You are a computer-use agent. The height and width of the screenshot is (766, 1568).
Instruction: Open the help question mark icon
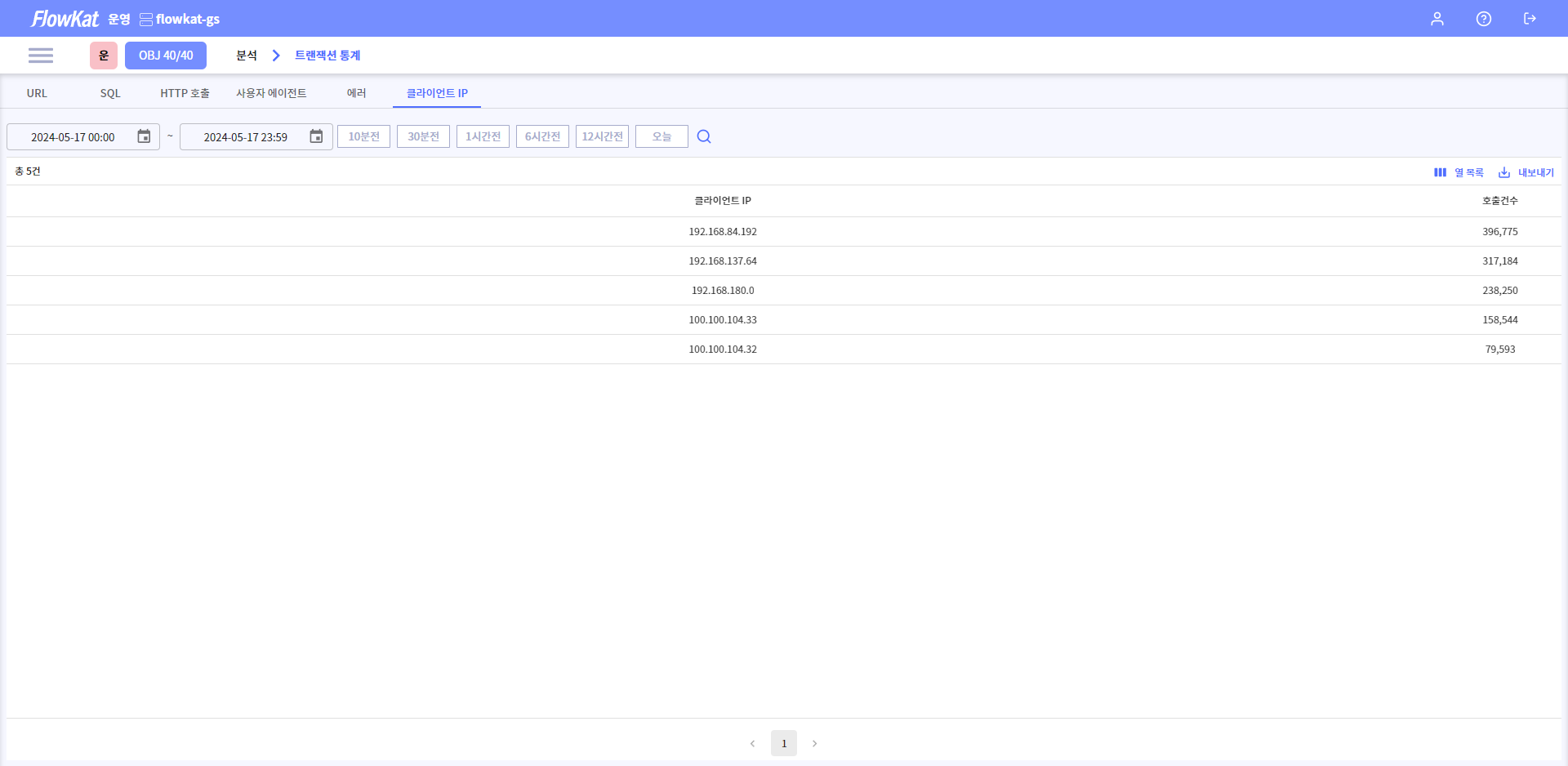point(1483,19)
